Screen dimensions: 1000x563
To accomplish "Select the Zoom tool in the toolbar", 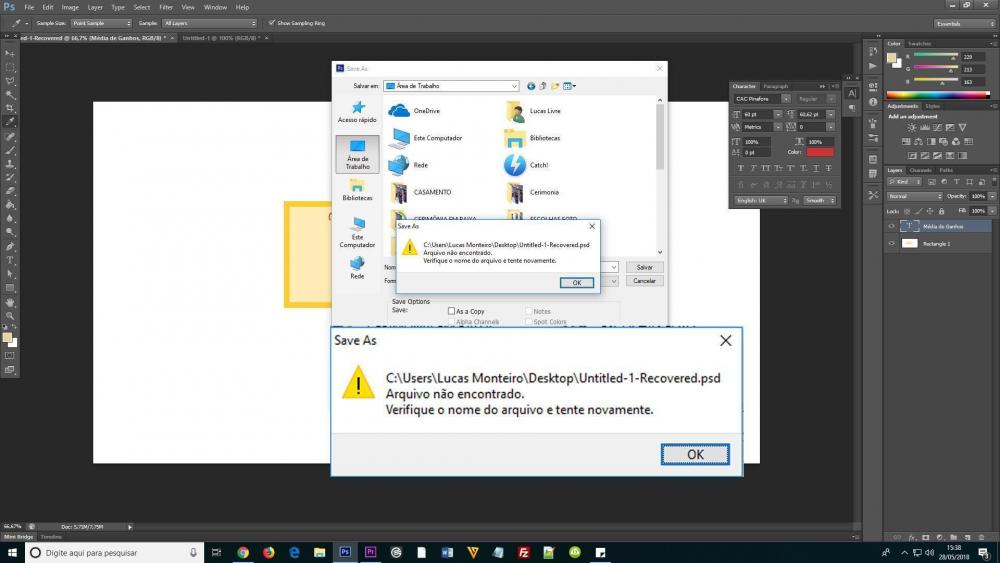I will point(10,315).
